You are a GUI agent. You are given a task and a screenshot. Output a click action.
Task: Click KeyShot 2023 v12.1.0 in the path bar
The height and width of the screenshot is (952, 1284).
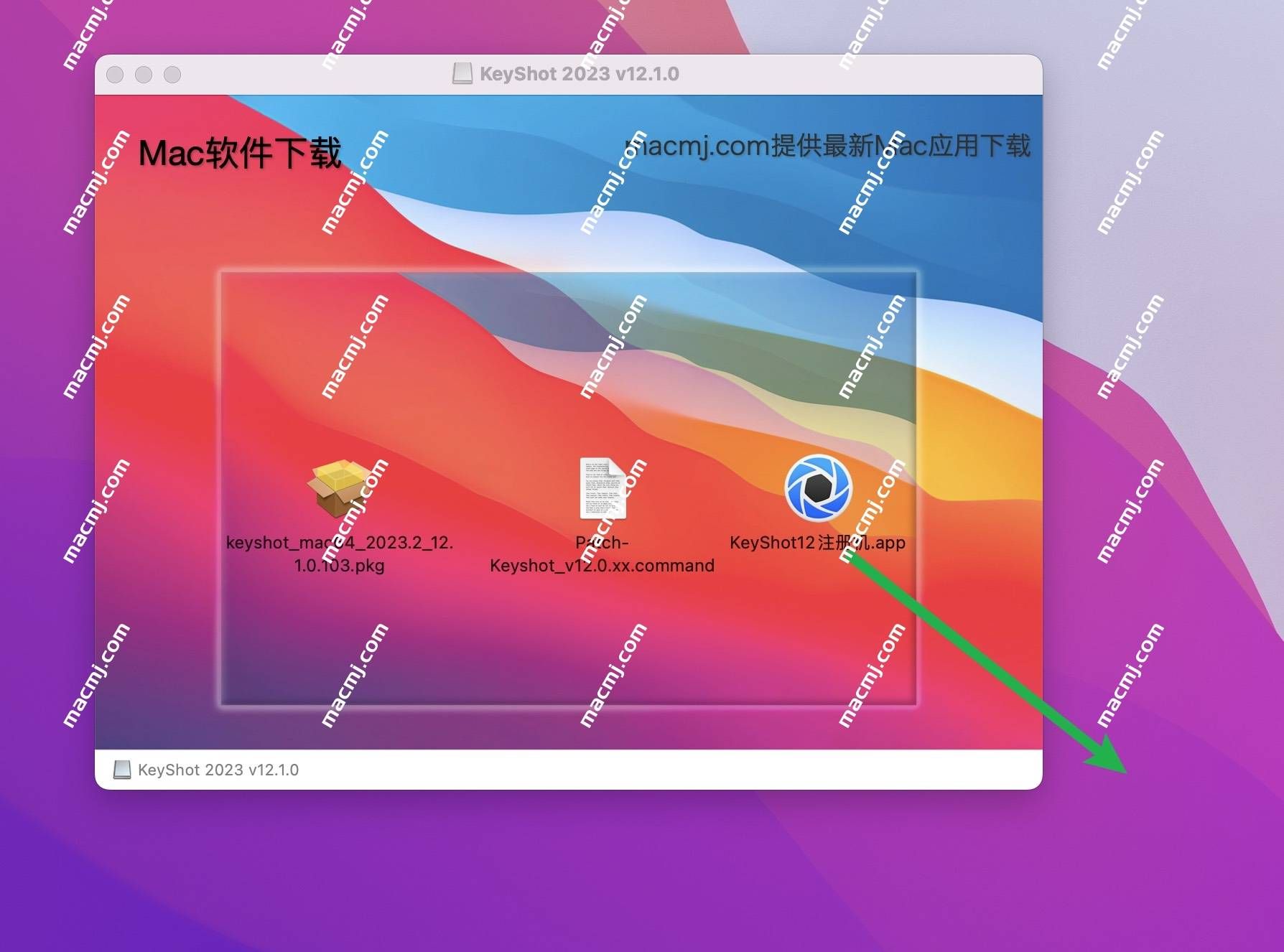pyautogui.click(x=218, y=770)
